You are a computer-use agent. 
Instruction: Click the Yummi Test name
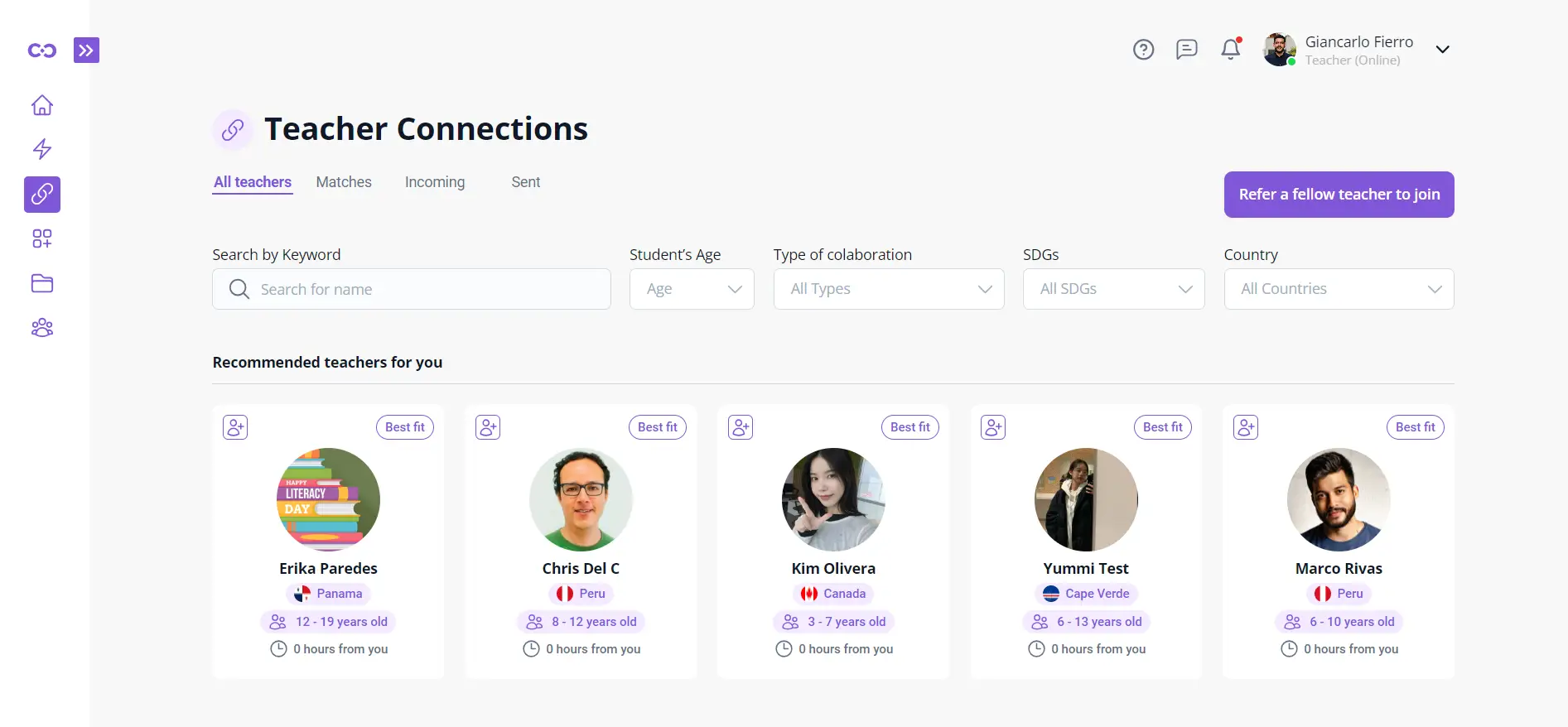coord(1086,569)
